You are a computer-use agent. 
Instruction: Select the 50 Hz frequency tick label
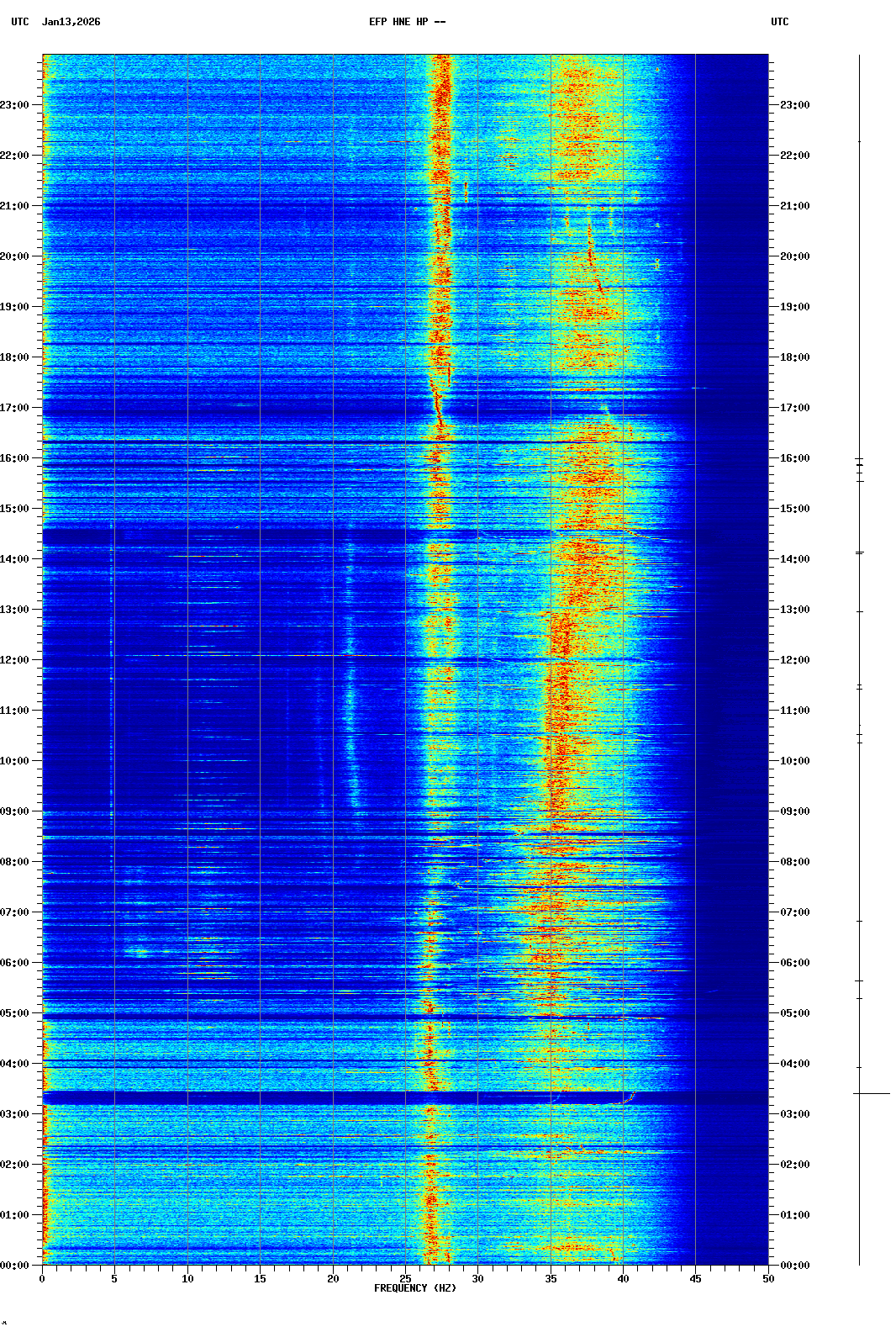[768, 1278]
